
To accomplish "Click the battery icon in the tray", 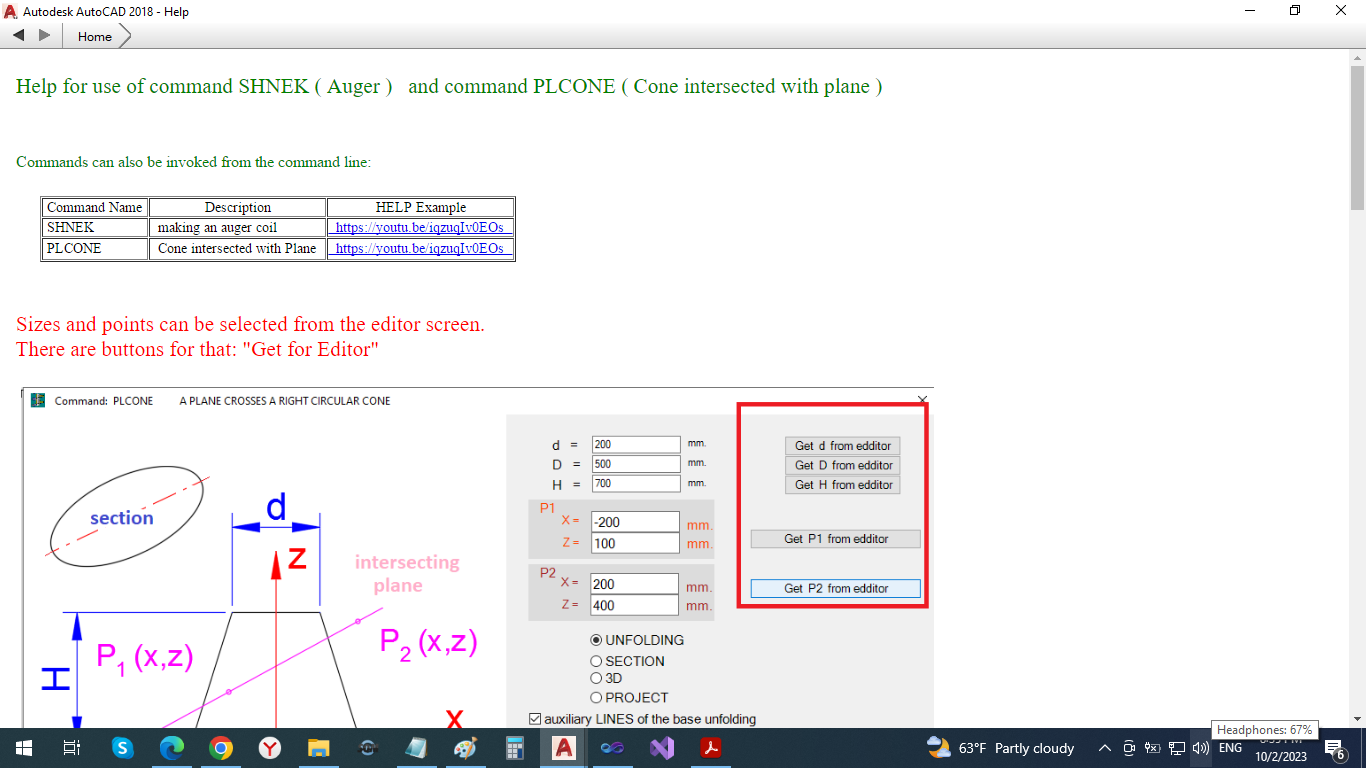I will coord(1153,748).
